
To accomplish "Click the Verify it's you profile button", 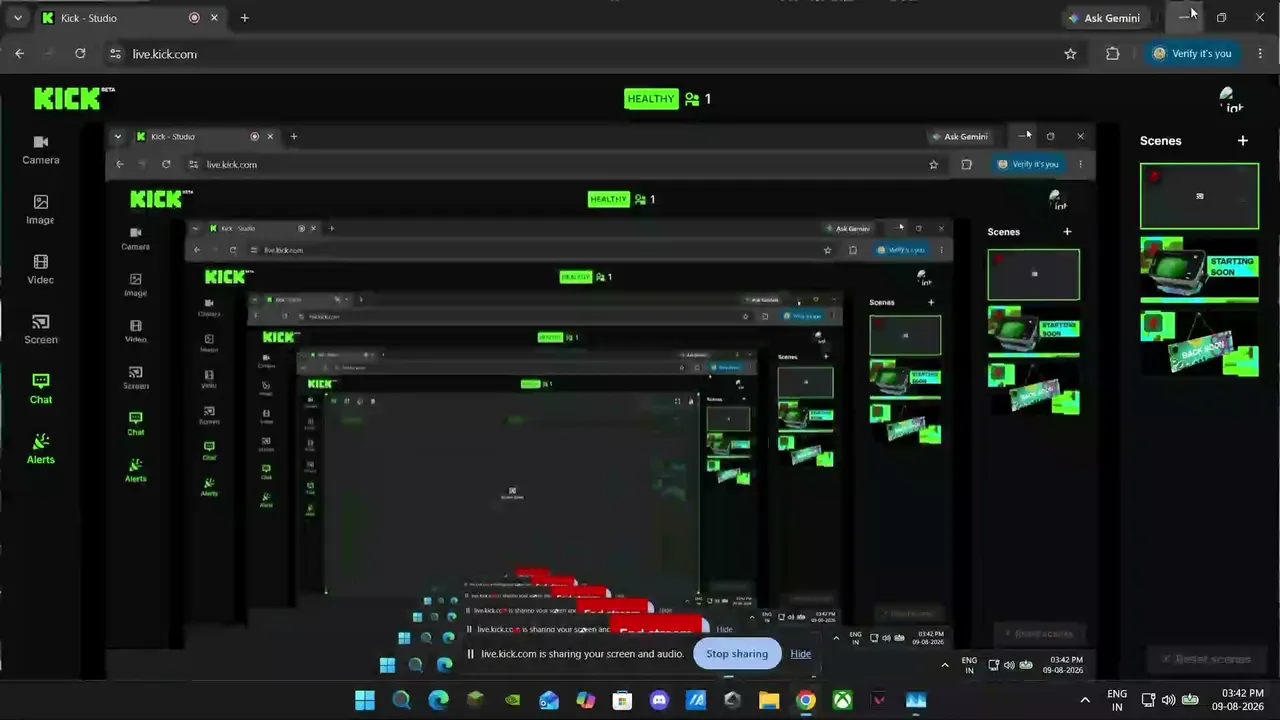I will (1192, 54).
